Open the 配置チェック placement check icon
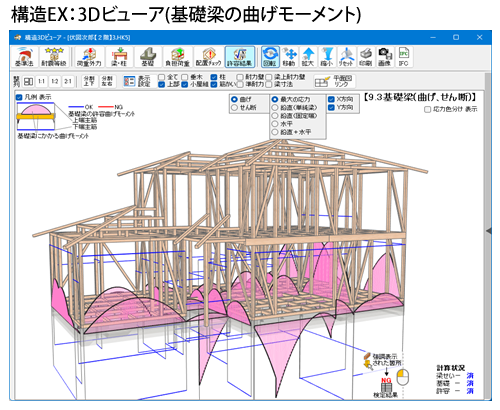 click(208, 57)
